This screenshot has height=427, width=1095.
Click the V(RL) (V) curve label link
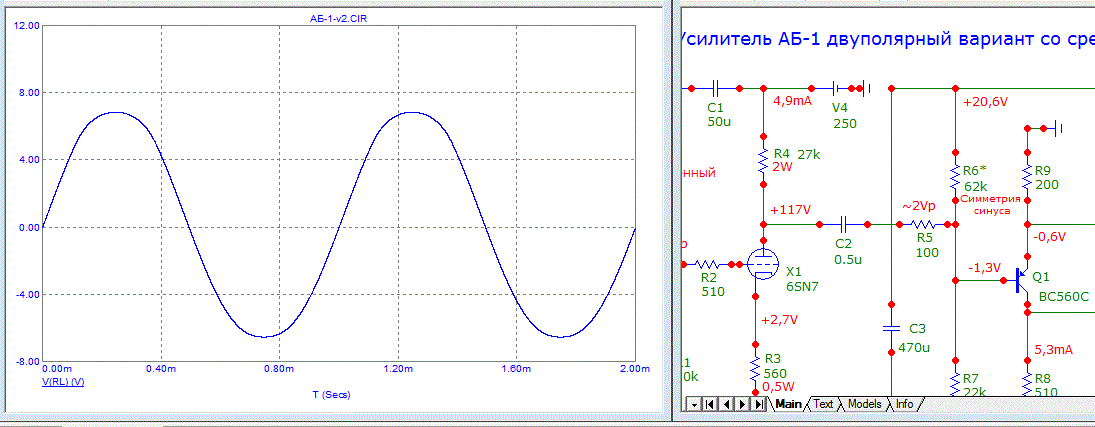pyautogui.click(x=62, y=382)
